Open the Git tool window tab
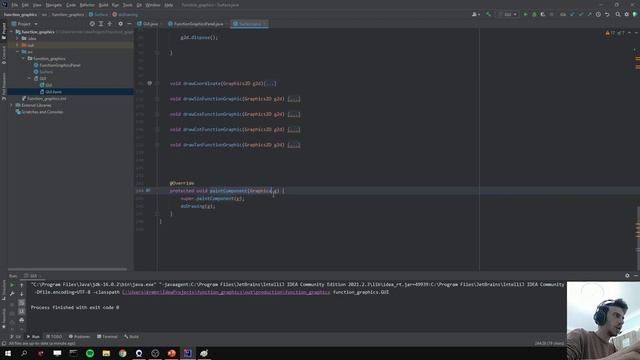Screen dimensions: 640x360 16,337
